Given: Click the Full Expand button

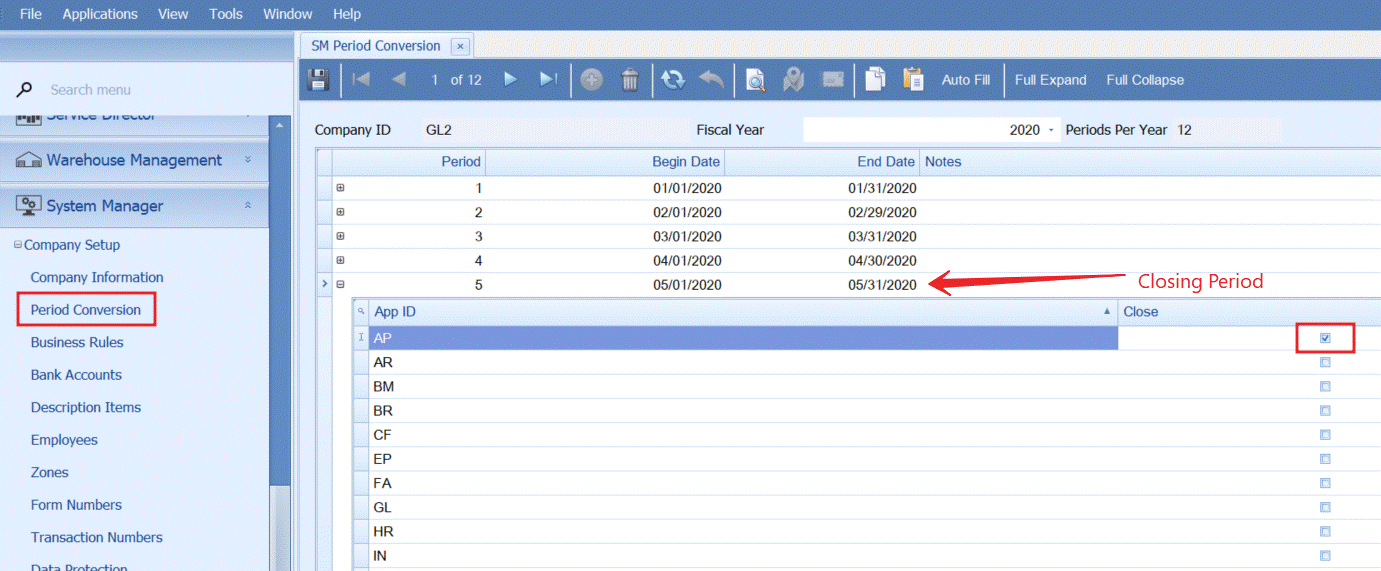Looking at the screenshot, I should click(x=1050, y=80).
